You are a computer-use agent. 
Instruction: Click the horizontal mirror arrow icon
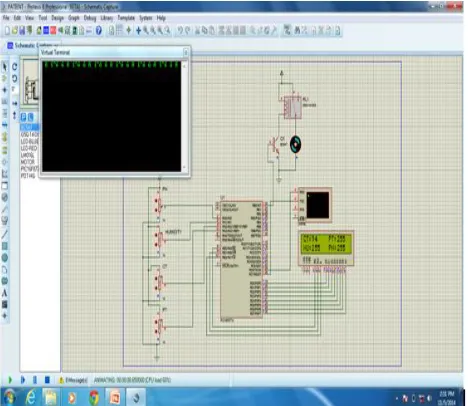click(x=15, y=104)
